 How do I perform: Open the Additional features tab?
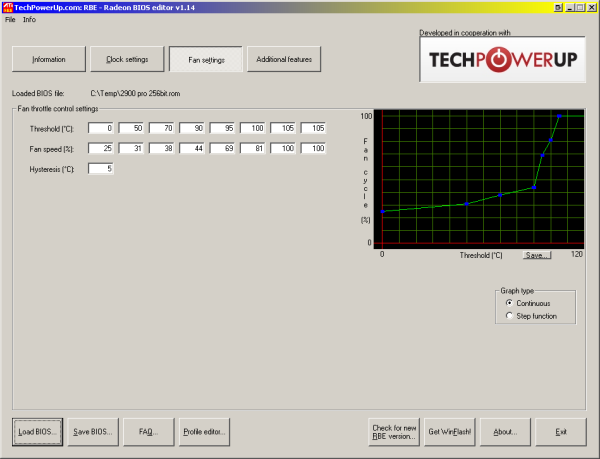click(x=284, y=59)
